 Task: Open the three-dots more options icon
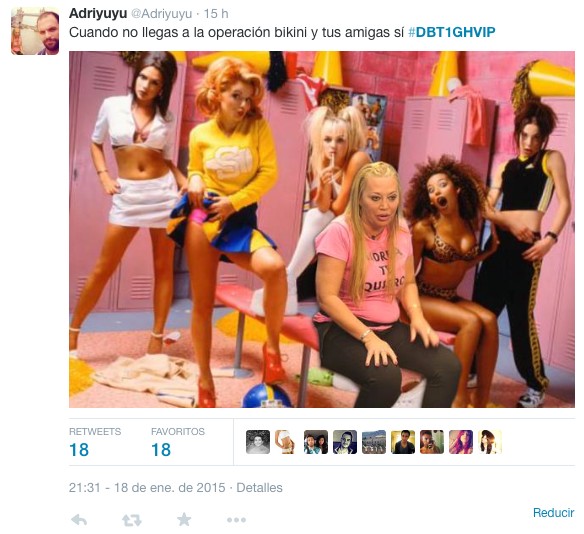pyautogui.click(x=236, y=520)
